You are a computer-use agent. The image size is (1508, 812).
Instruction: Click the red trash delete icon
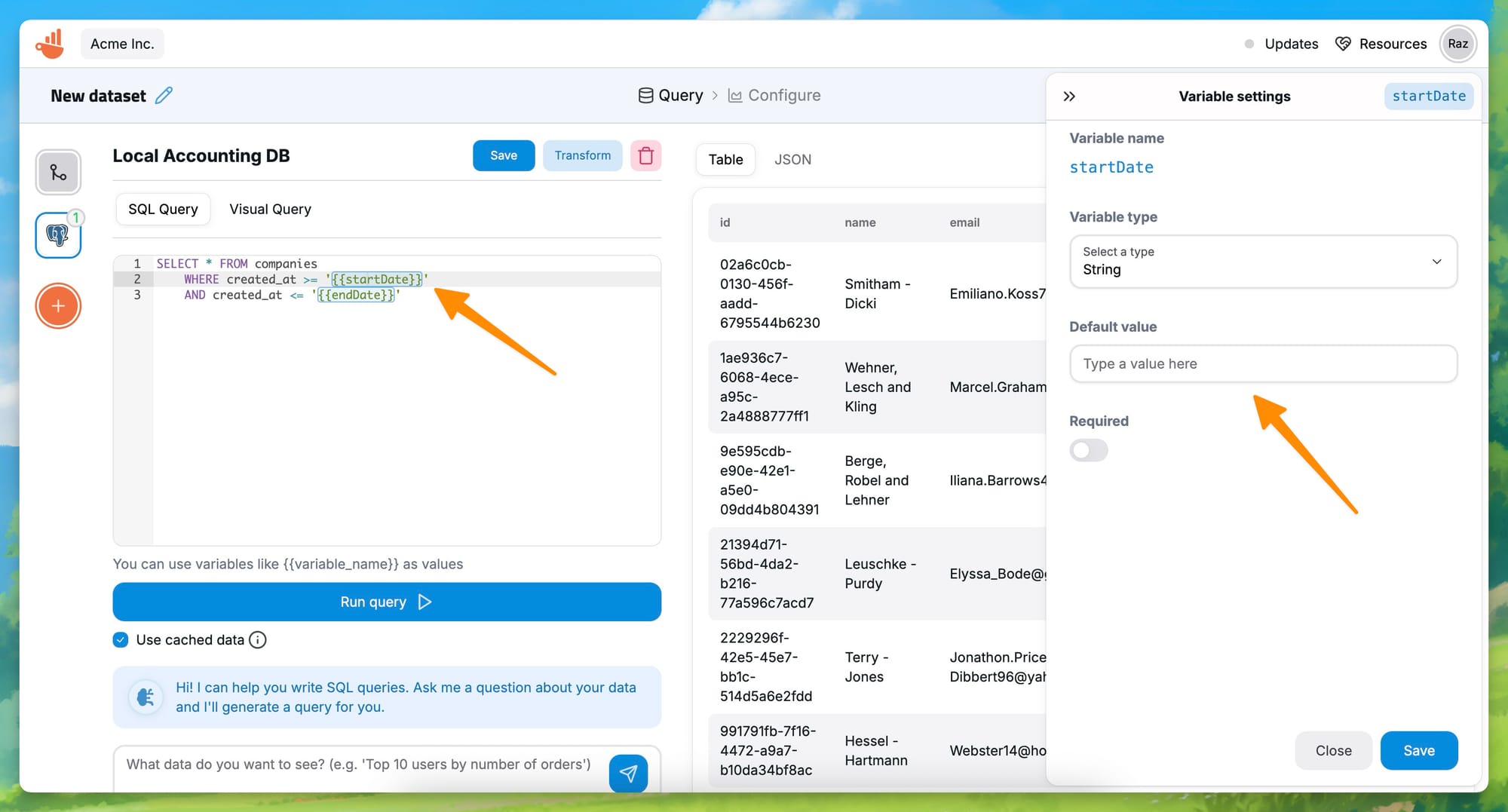[645, 155]
